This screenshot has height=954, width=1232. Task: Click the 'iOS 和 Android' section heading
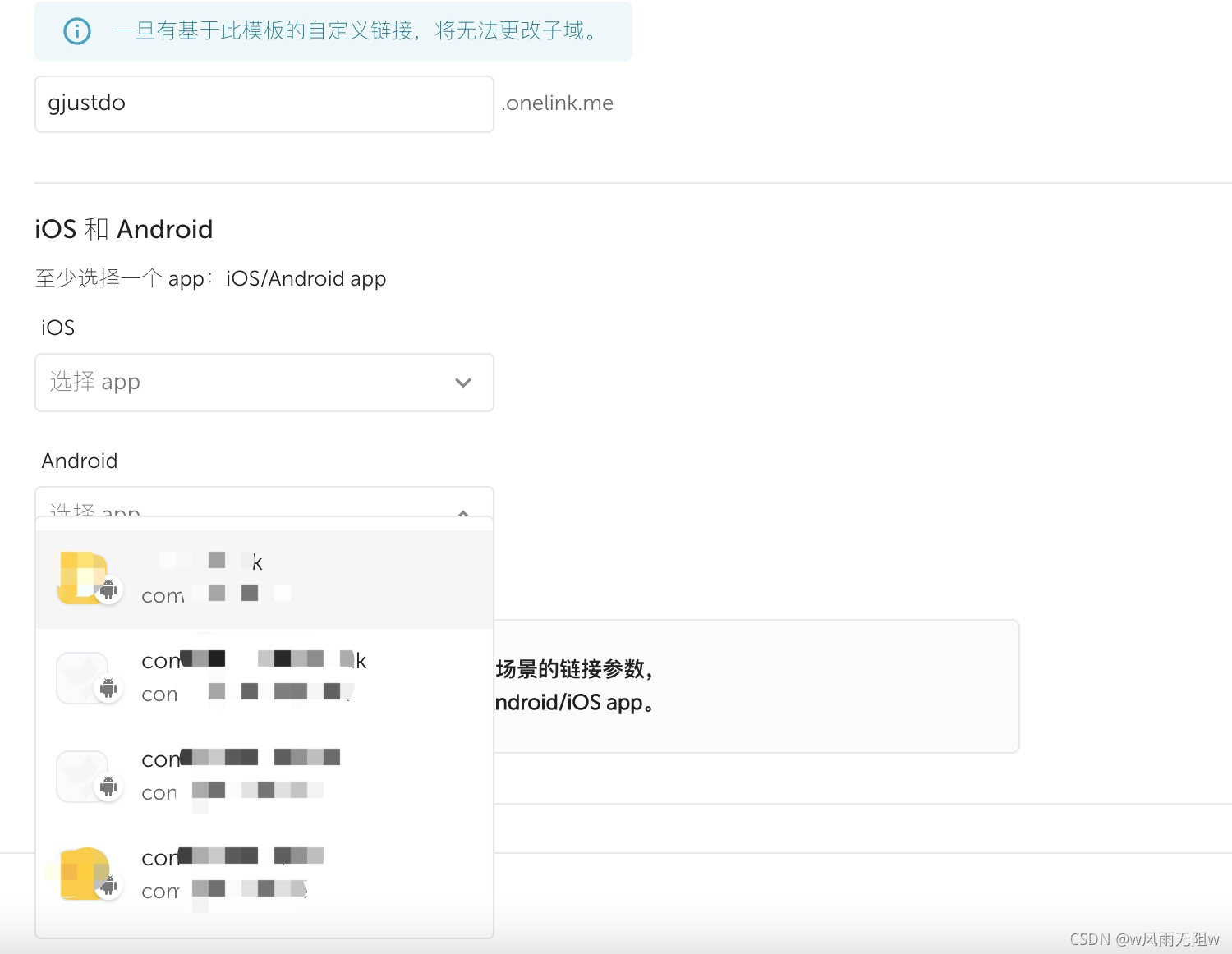pos(124,229)
